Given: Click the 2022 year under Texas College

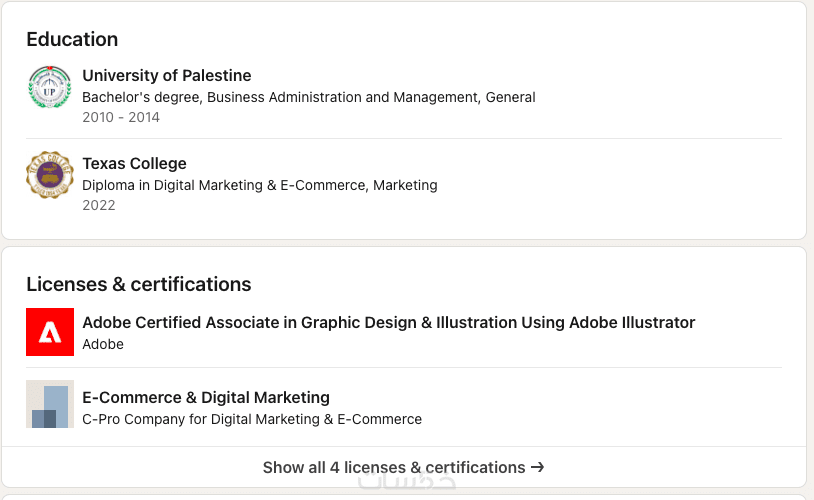Looking at the screenshot, I should point(99,206).
